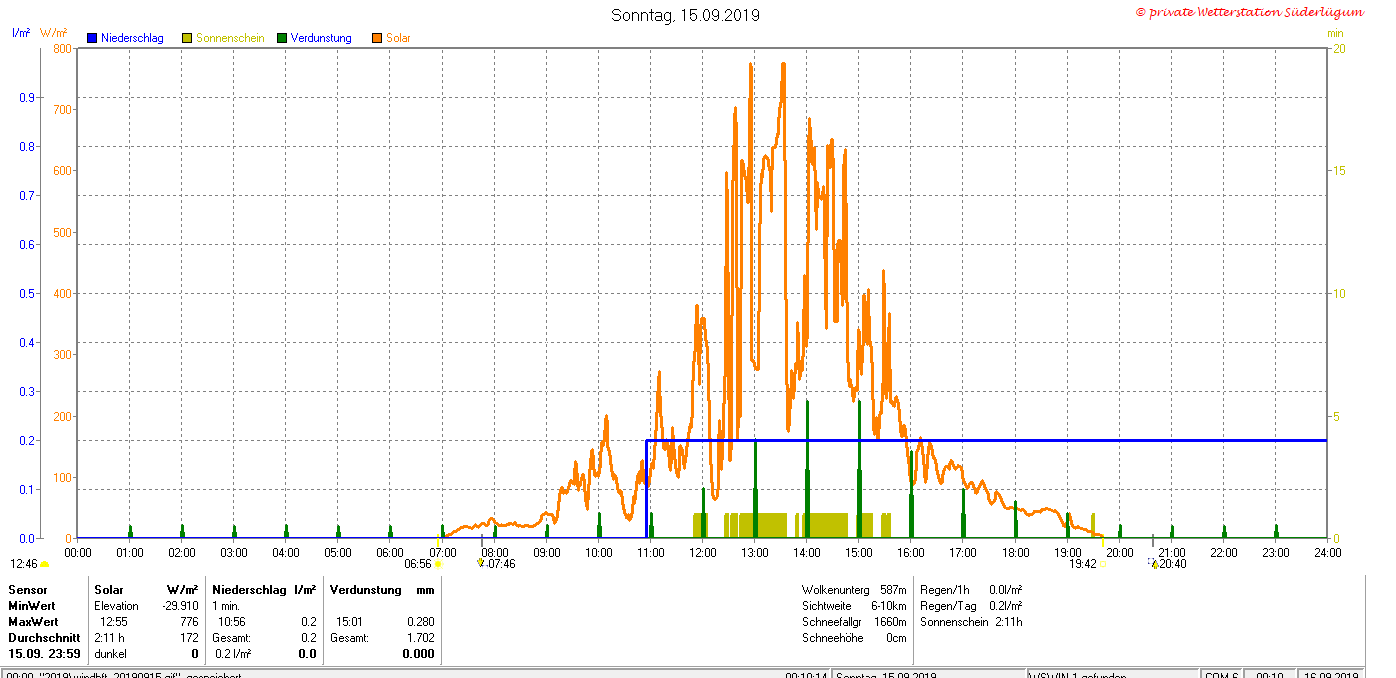Click the yellow sun icon beside 12:46
Image resolution: width=1396 pixels, height=678 pixels.
[44, 564]
